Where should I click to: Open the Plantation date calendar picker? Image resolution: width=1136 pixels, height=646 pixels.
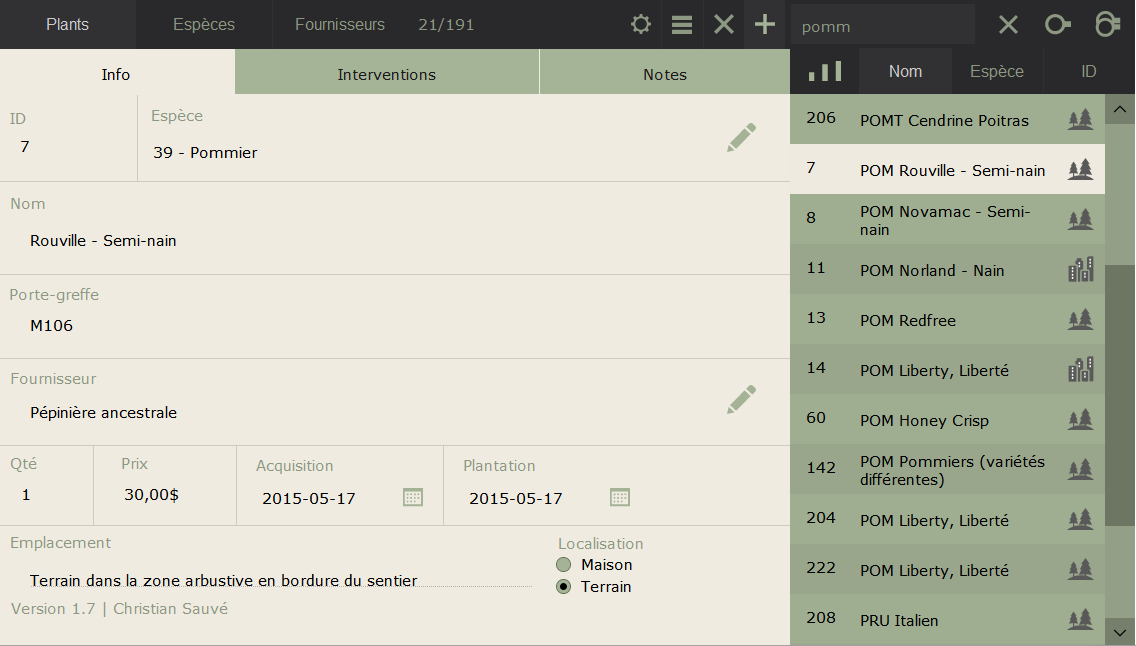click(x=620, y=497)
